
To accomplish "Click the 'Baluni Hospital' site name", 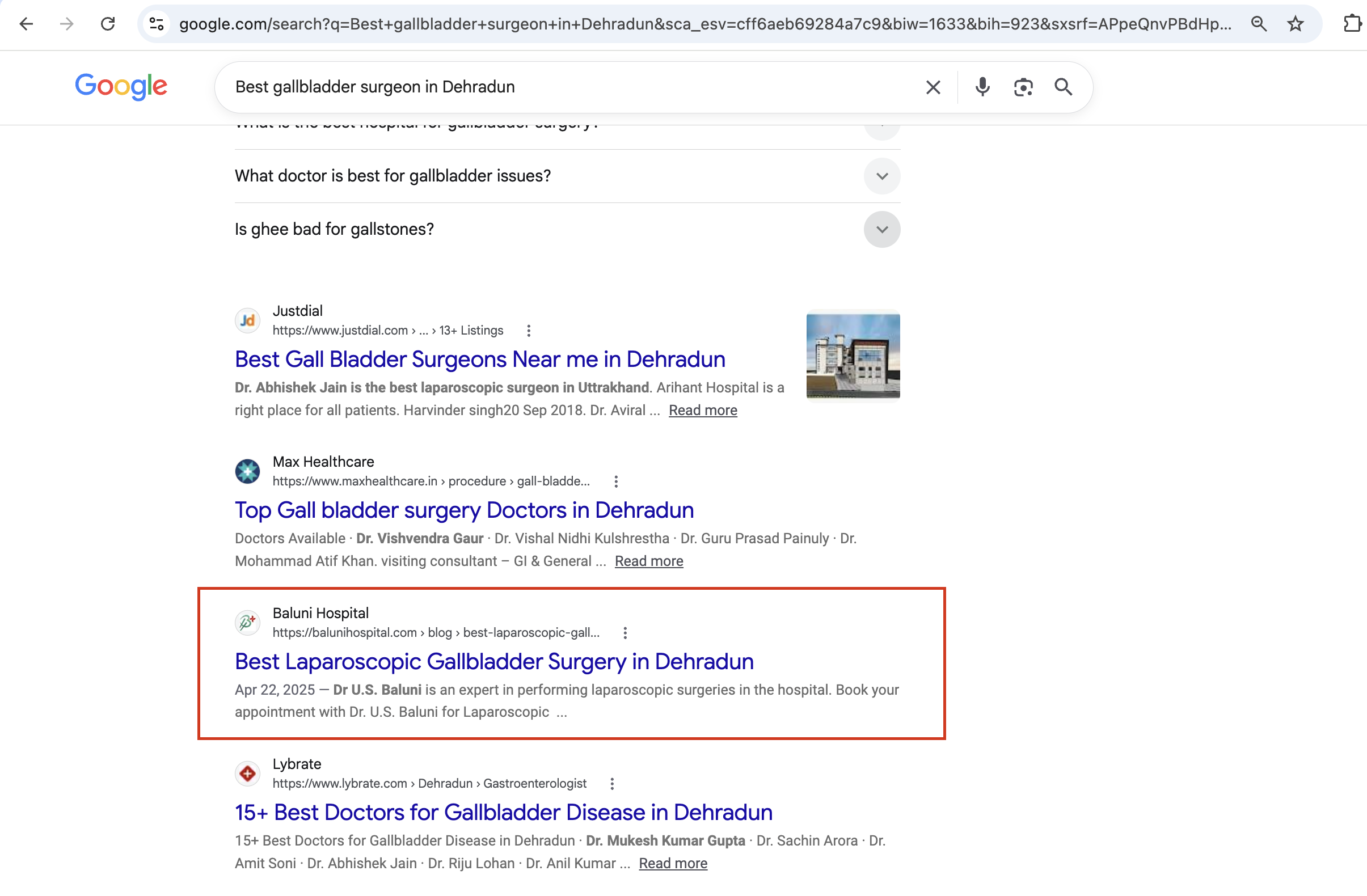I will coord(320,613).
